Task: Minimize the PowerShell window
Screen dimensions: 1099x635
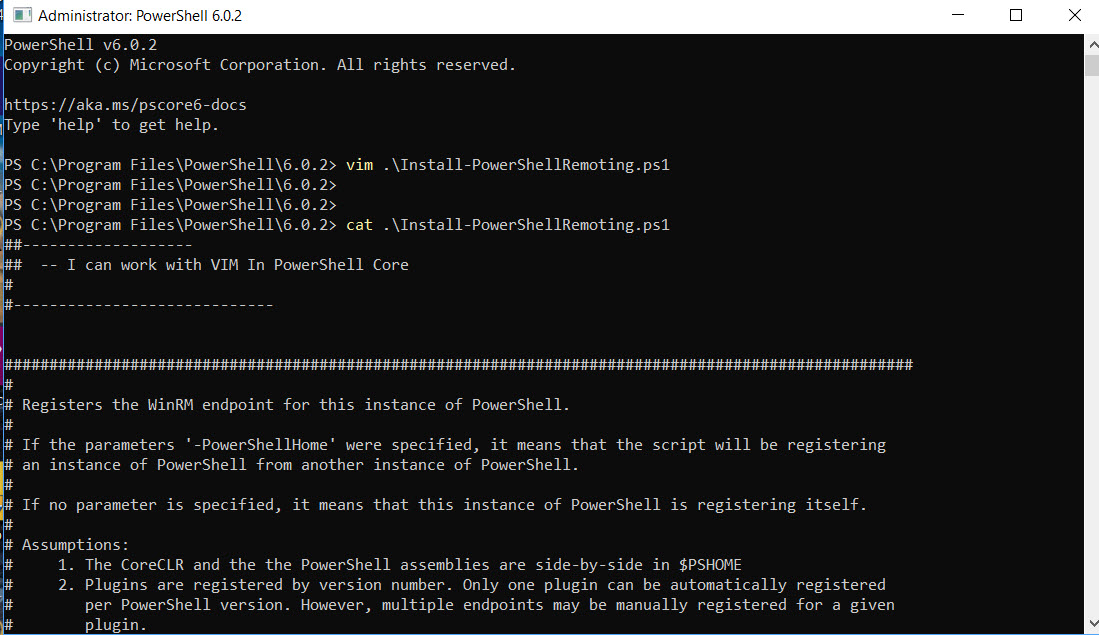Action: [958, 15]
